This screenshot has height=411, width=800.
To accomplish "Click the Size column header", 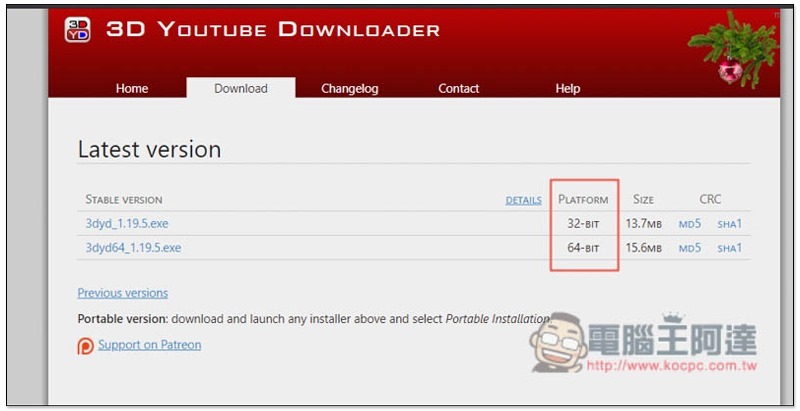I will 643,199.
